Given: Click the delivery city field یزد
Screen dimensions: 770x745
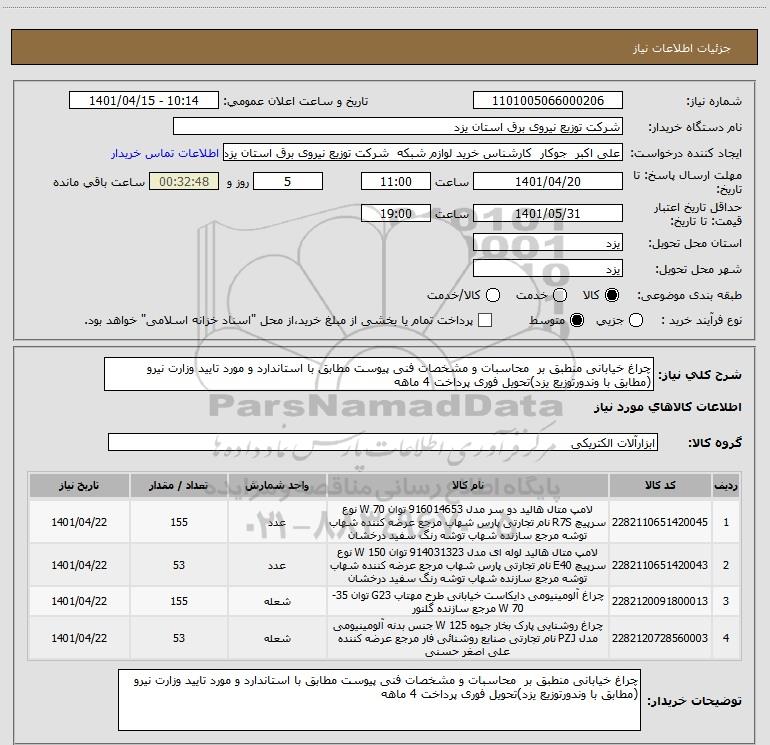Looking at the screenshot, I should pos(548,269).
